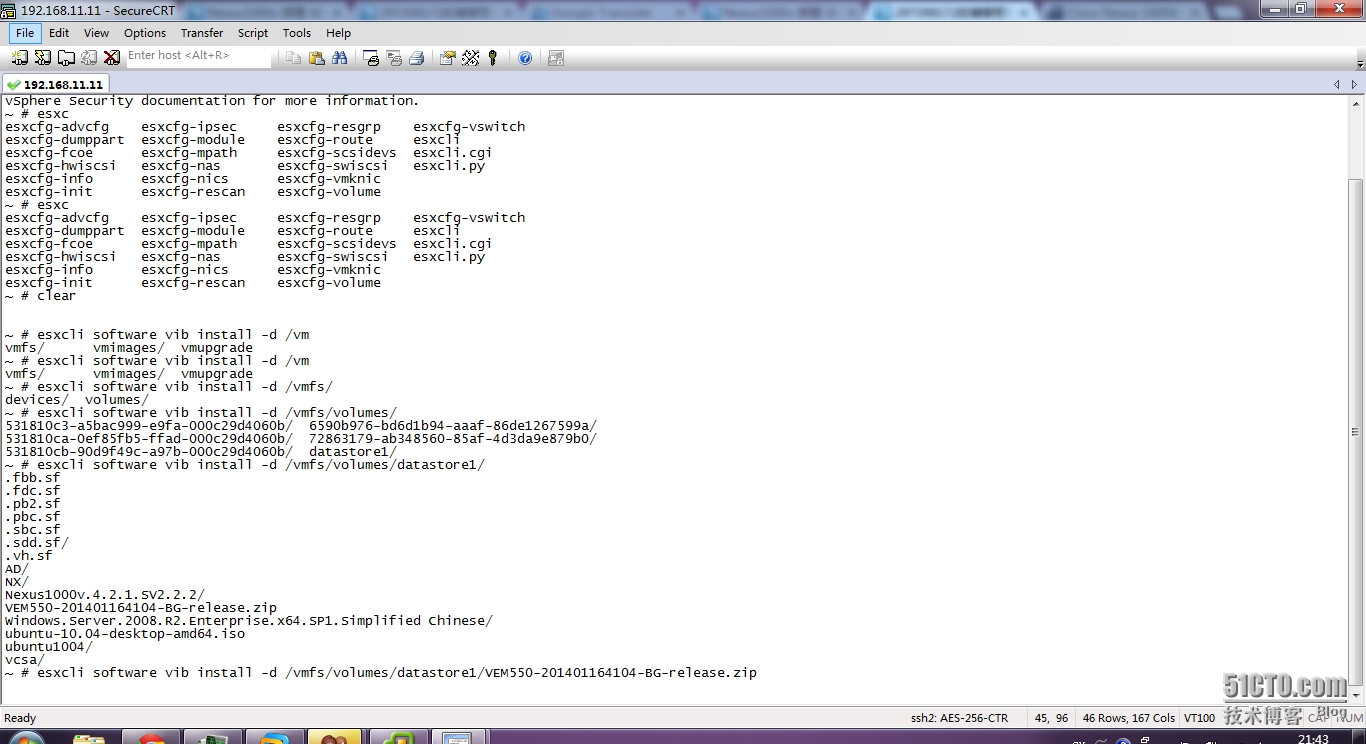The height and width of the screenshot is (744, 1366).
Task: Open the Tools menu
Action: click(x=297, y=33)
